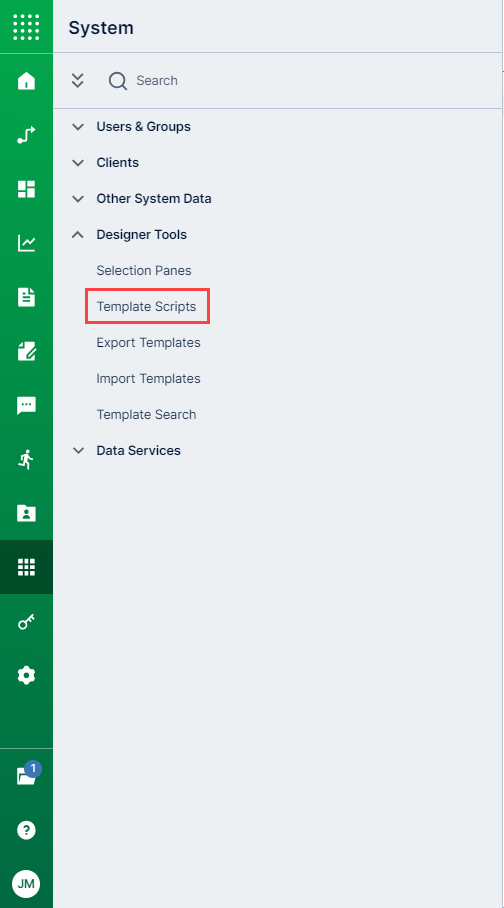
Task: Click the key icon in sidebar
Action: tap(26, 622)
